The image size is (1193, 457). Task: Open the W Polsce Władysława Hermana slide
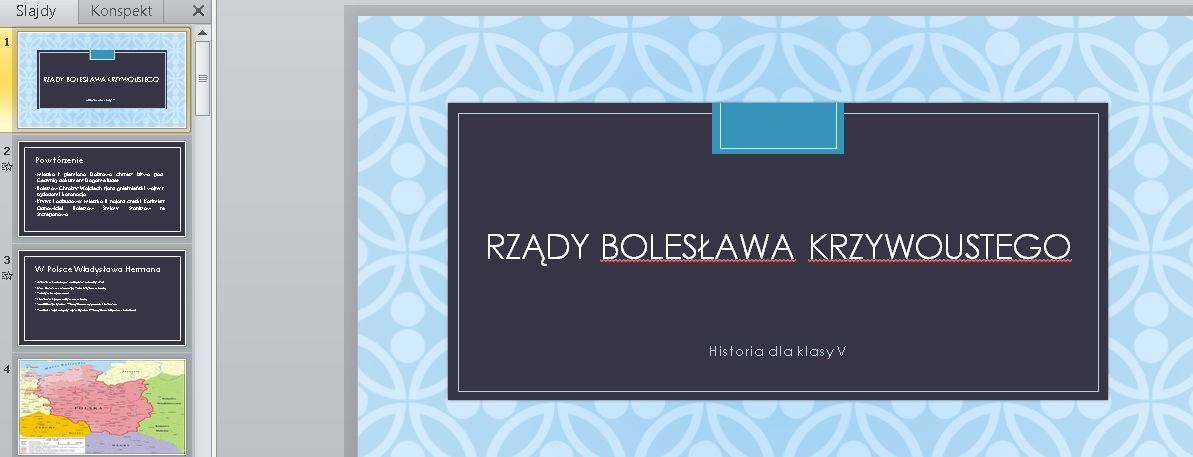pos(103,298)
